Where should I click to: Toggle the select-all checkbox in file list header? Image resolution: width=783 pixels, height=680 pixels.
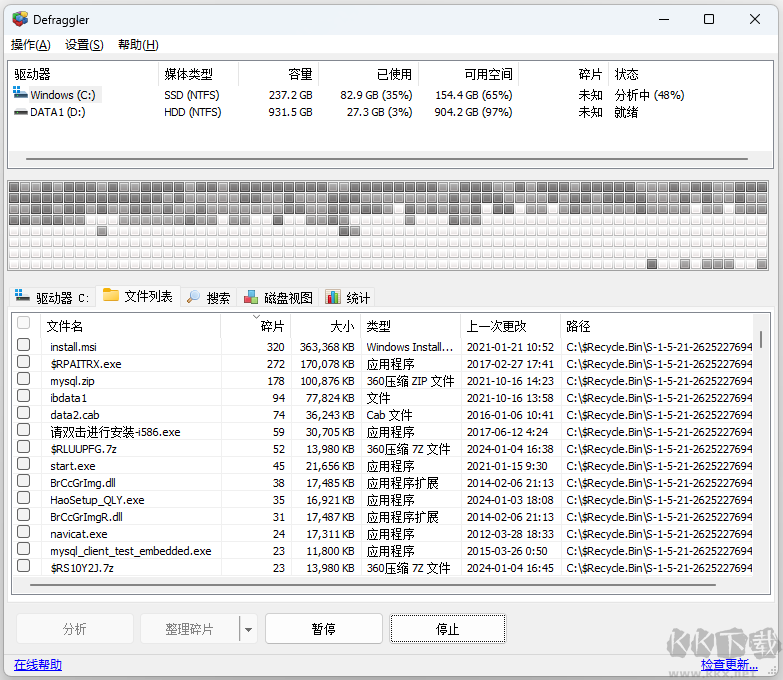[23, 323]
